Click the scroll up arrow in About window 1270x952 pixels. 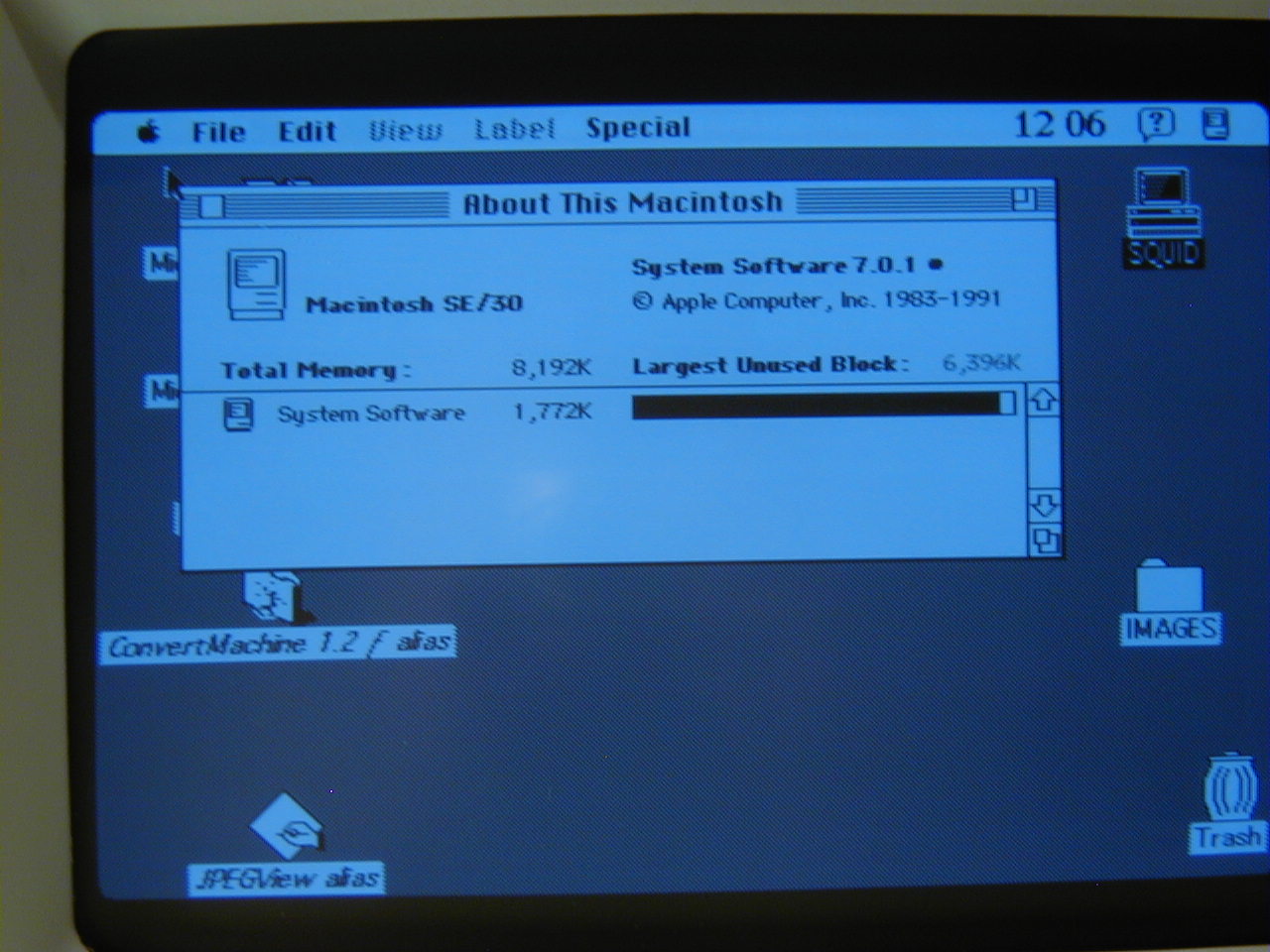[1043, 401]
